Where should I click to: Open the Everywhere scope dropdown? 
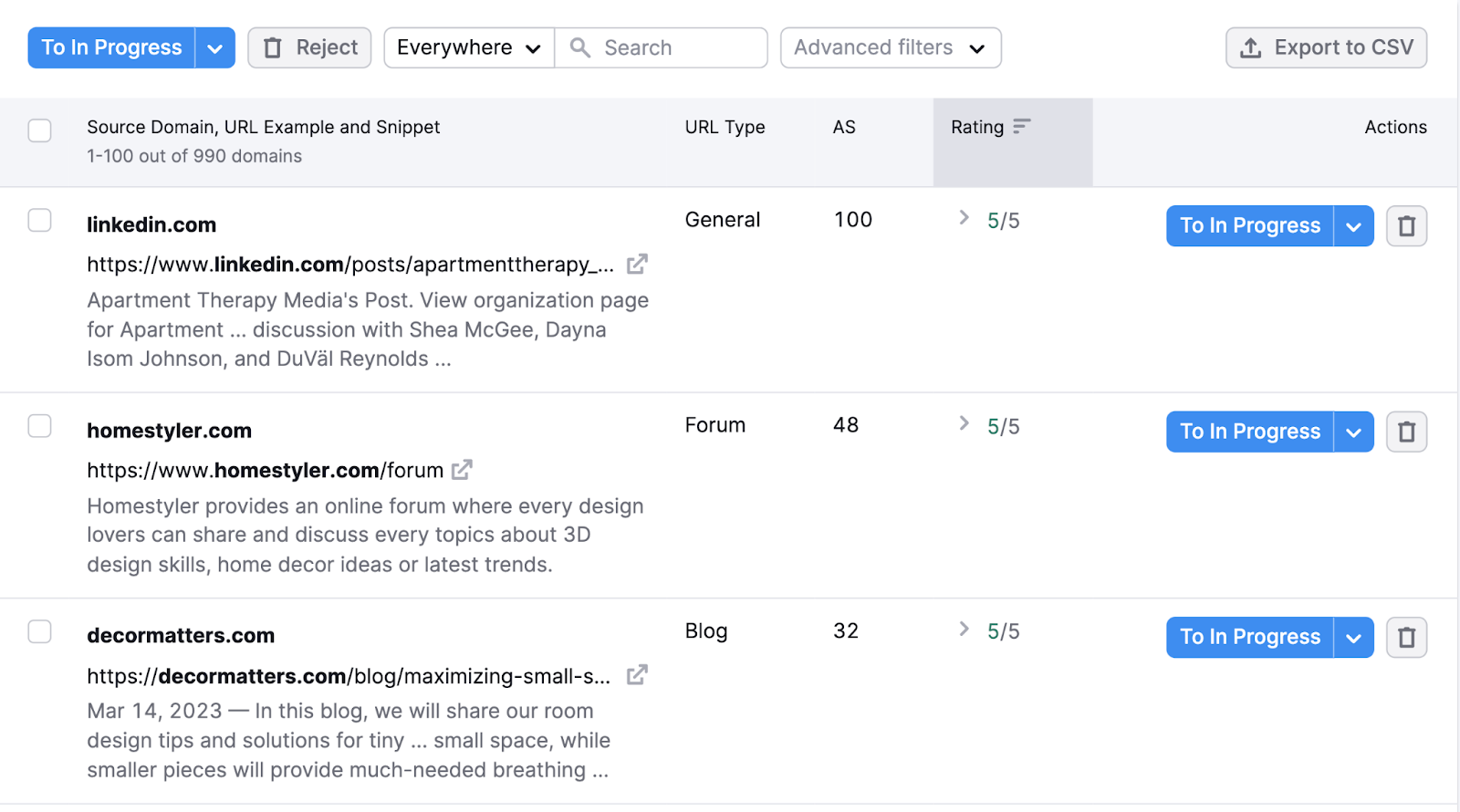(x=469, y=47)
